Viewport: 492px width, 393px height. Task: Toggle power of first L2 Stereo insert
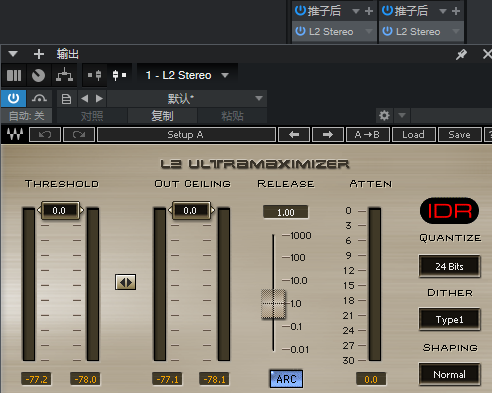300,31
